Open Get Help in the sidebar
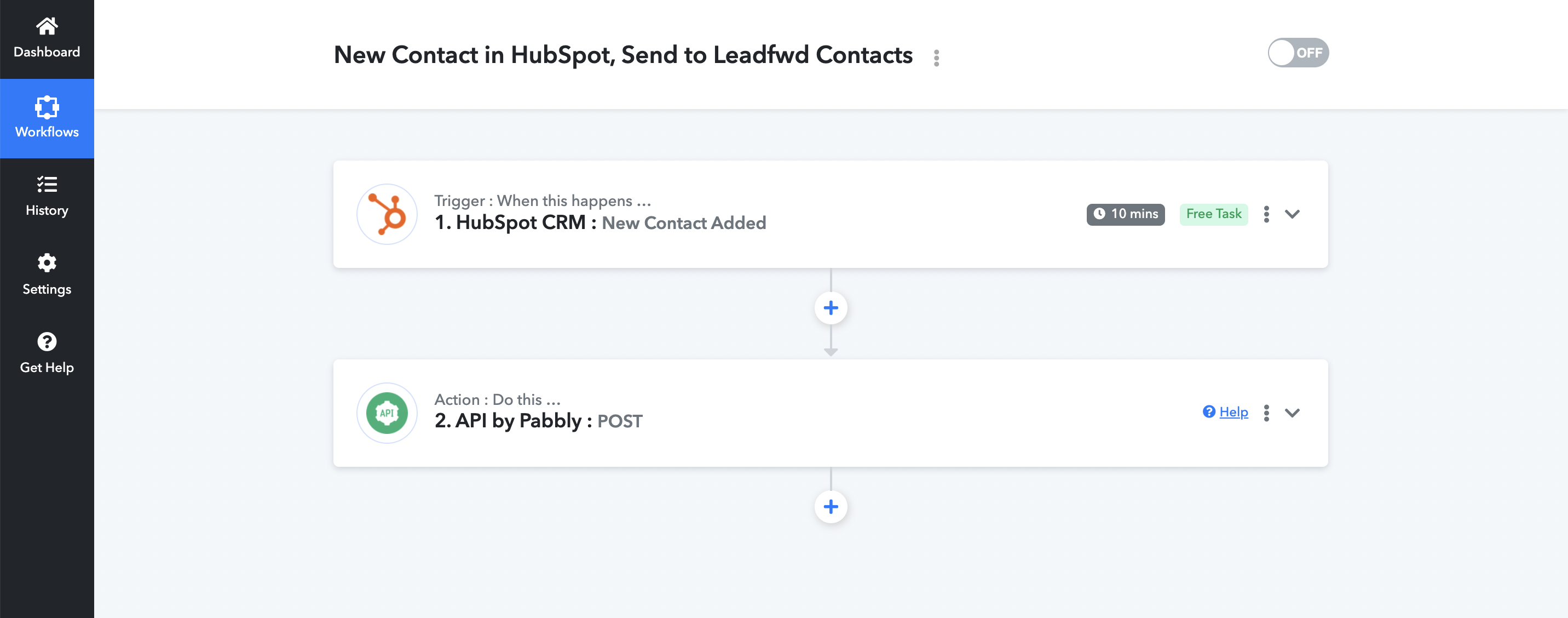Image resolution: width=1568 pixels, height=618 pixels. pyautogui.click(x=47, y=354)
